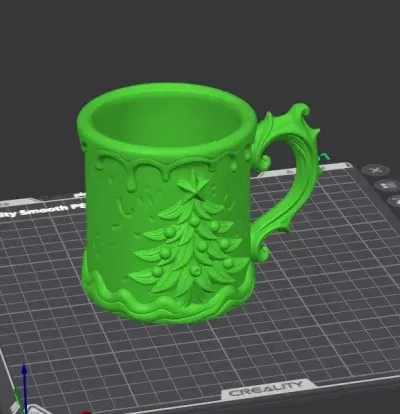Screen dimensions: 400x414
Task: Click the red X-axis indicator
Action: tap(85, 412)
